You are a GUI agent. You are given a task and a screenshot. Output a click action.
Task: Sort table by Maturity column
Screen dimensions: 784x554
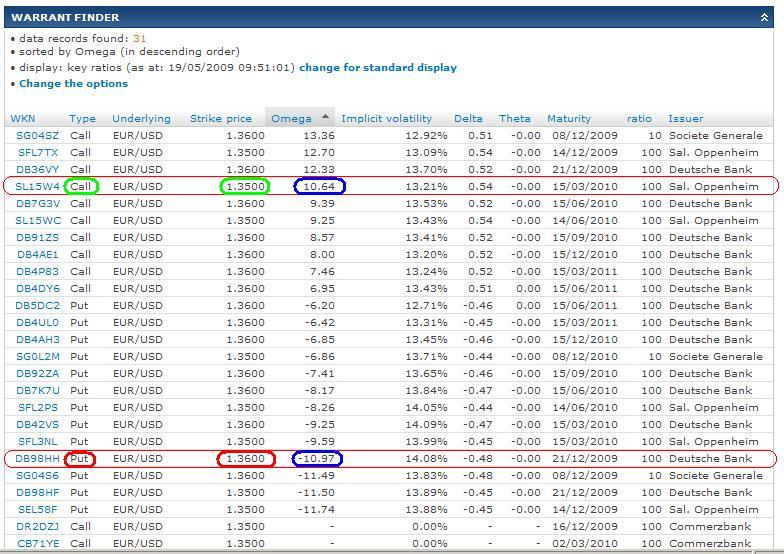[568, 119]
